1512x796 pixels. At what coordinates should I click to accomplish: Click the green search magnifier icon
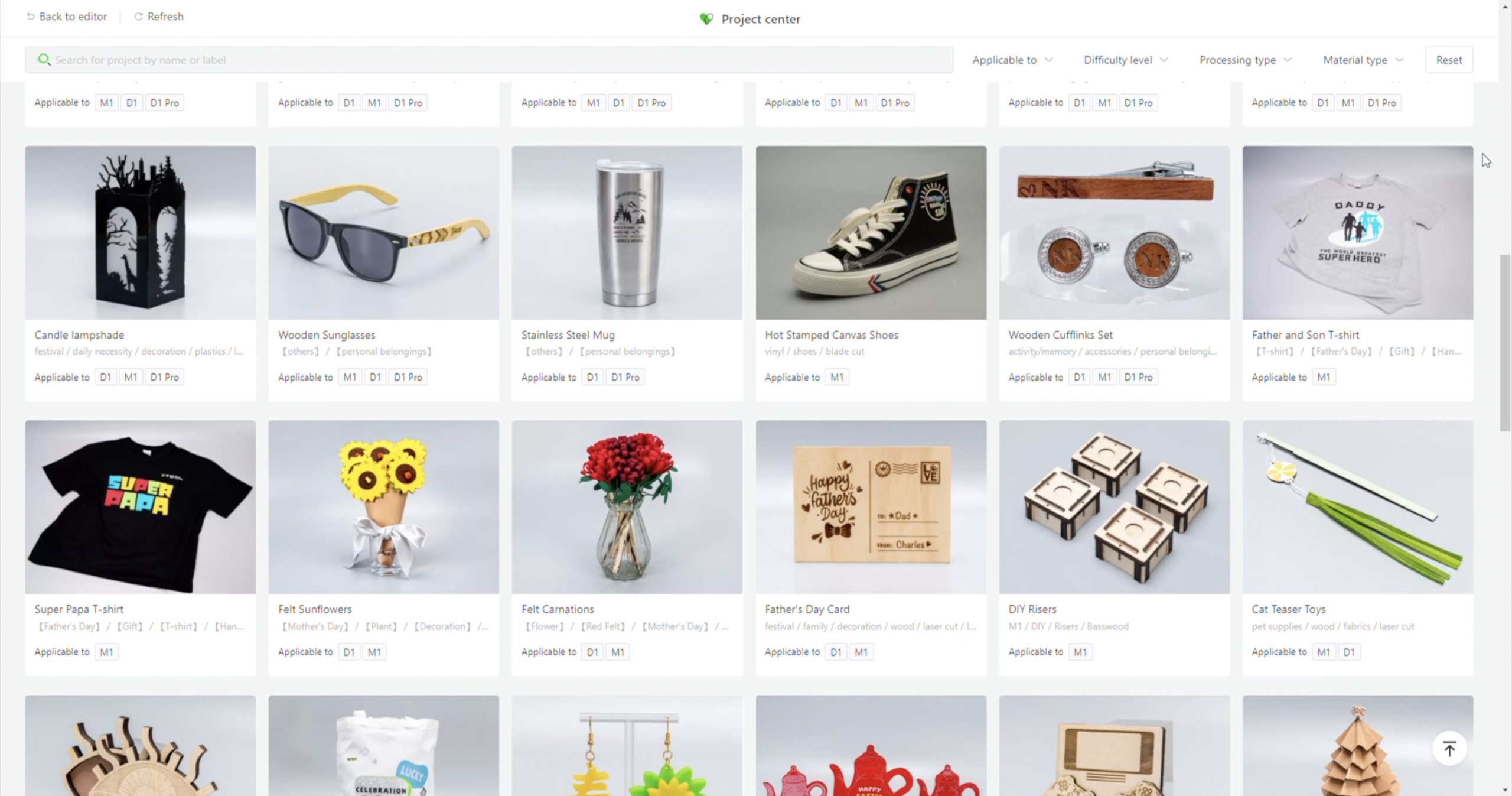click(x=44, y=60)
